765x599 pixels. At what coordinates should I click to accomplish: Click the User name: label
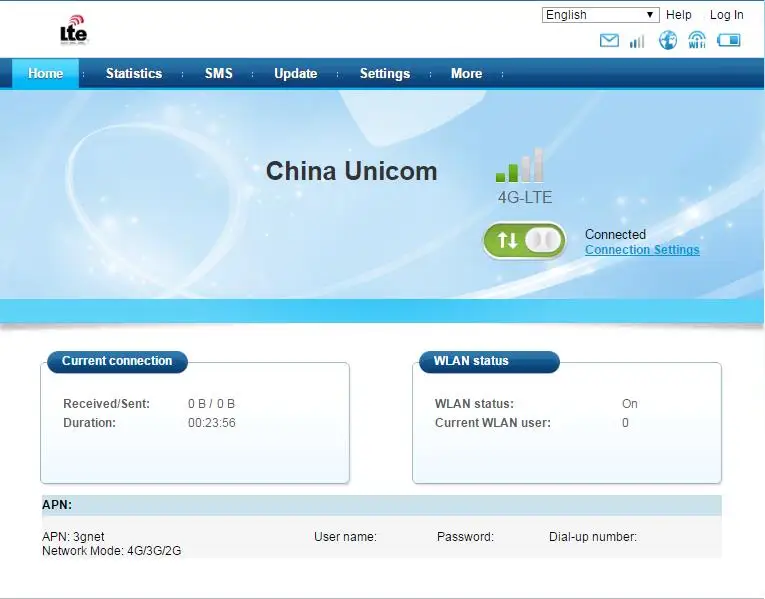pyautogui.click(x=345, y=537)
